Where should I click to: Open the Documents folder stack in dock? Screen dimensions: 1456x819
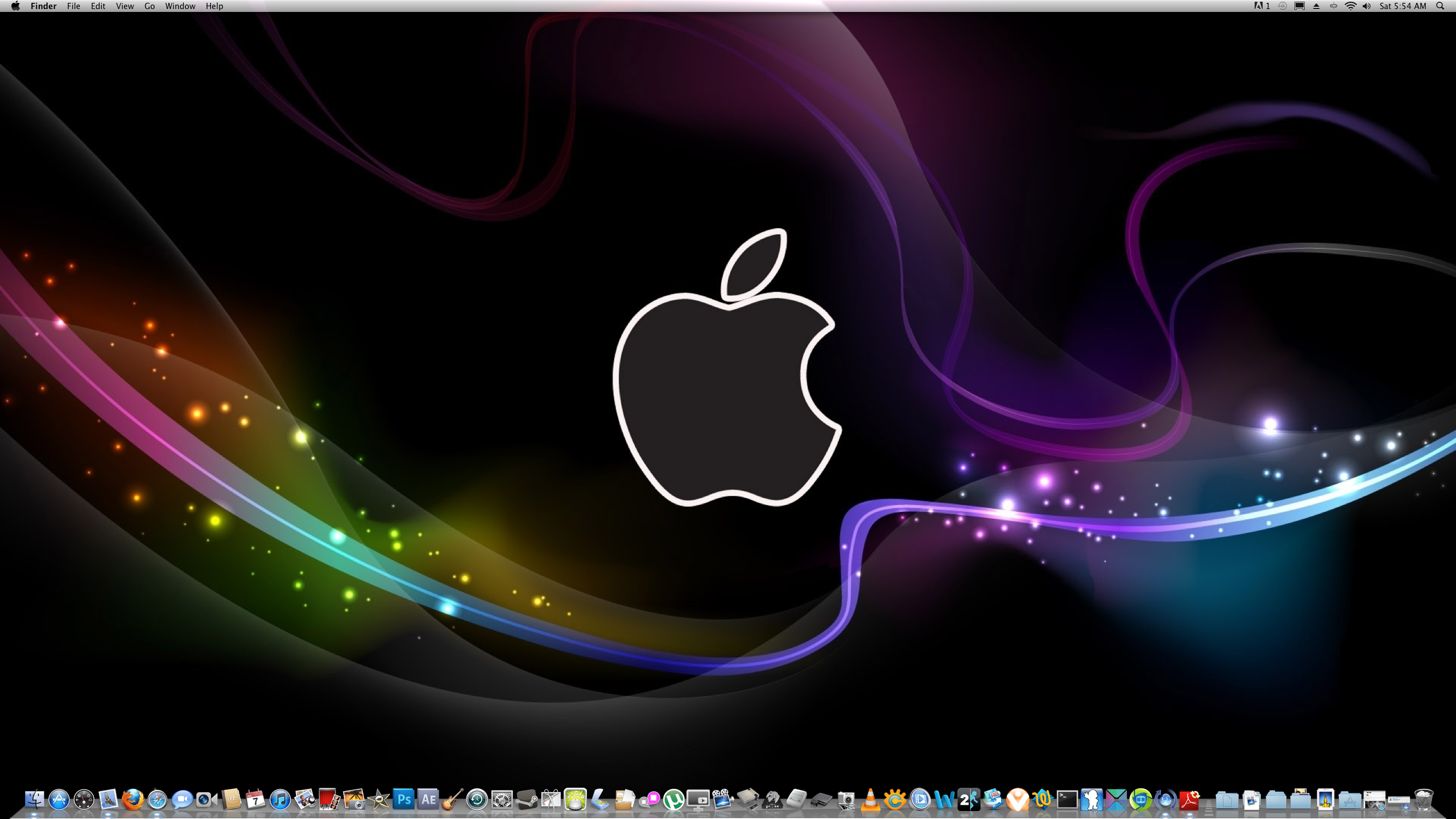pos(1227,800)
